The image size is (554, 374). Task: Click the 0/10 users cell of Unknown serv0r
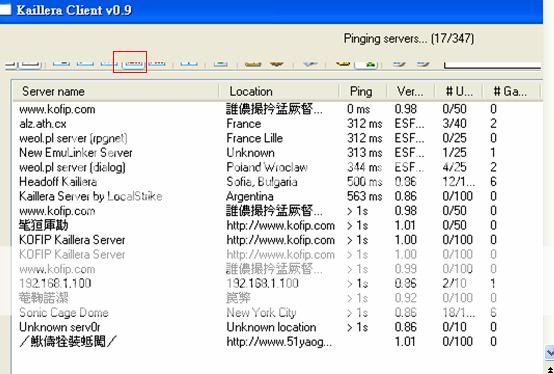coord(454,327)
